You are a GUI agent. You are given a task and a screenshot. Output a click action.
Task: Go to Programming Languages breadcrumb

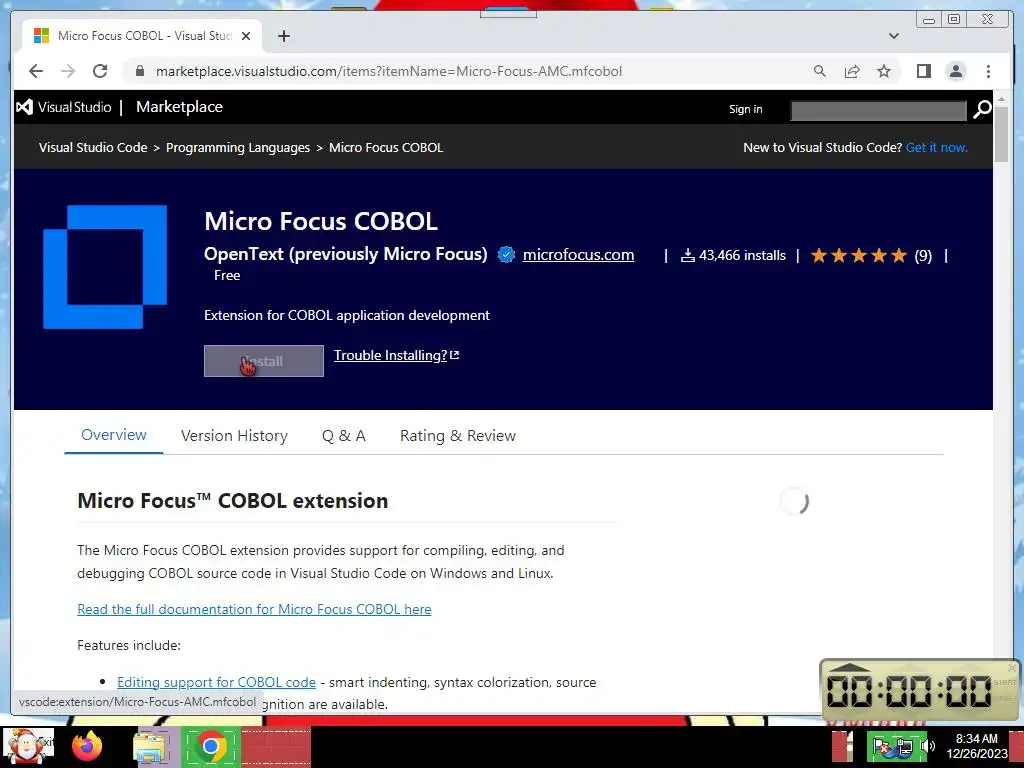[x=238, y=148]
